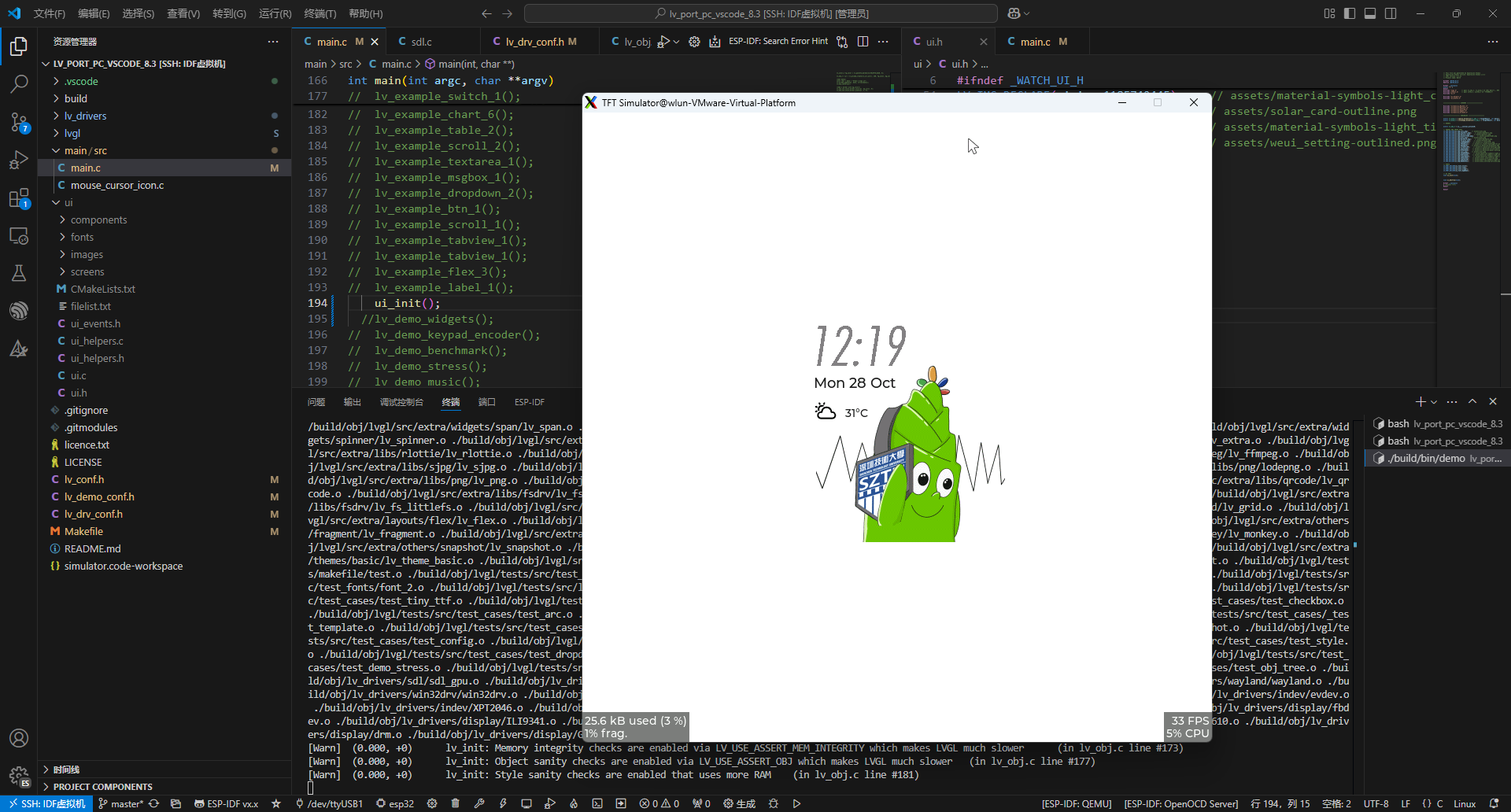Expand the PROJECT COMPONENTS section
The image size is (1511, 812).
pyautogui.click(x=165, y=786)
